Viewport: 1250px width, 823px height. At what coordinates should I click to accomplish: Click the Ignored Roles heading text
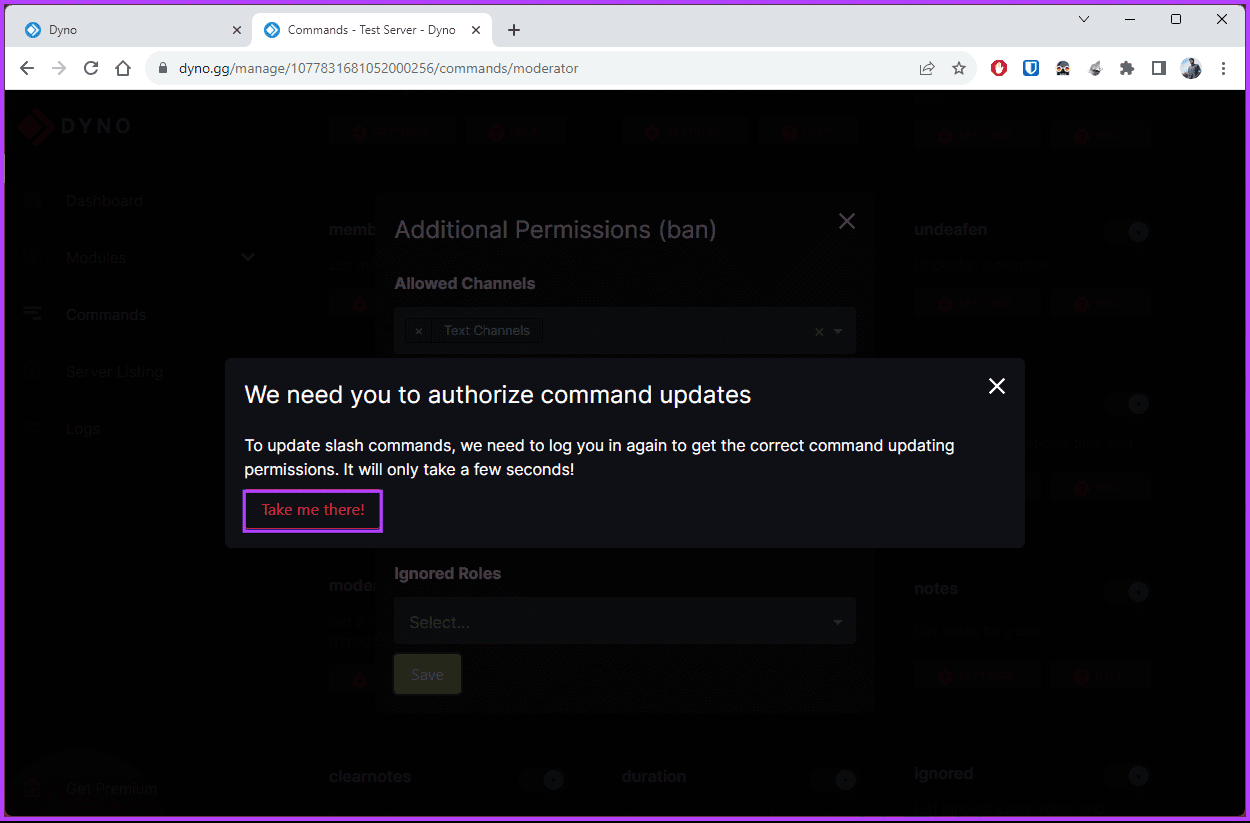coord(448,574)
